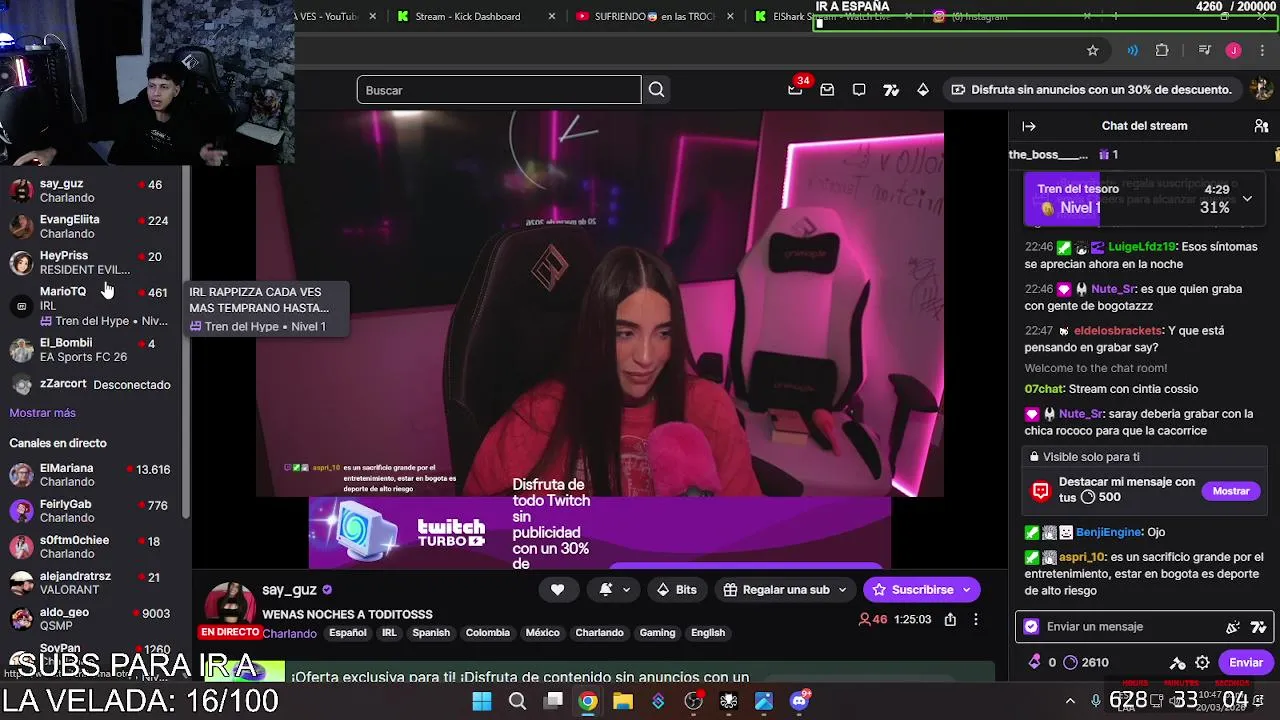The width and height of the screenshot is (1280, 720).
Task: Open Google Chrome from the taskbar
Action: pos(588,701)
